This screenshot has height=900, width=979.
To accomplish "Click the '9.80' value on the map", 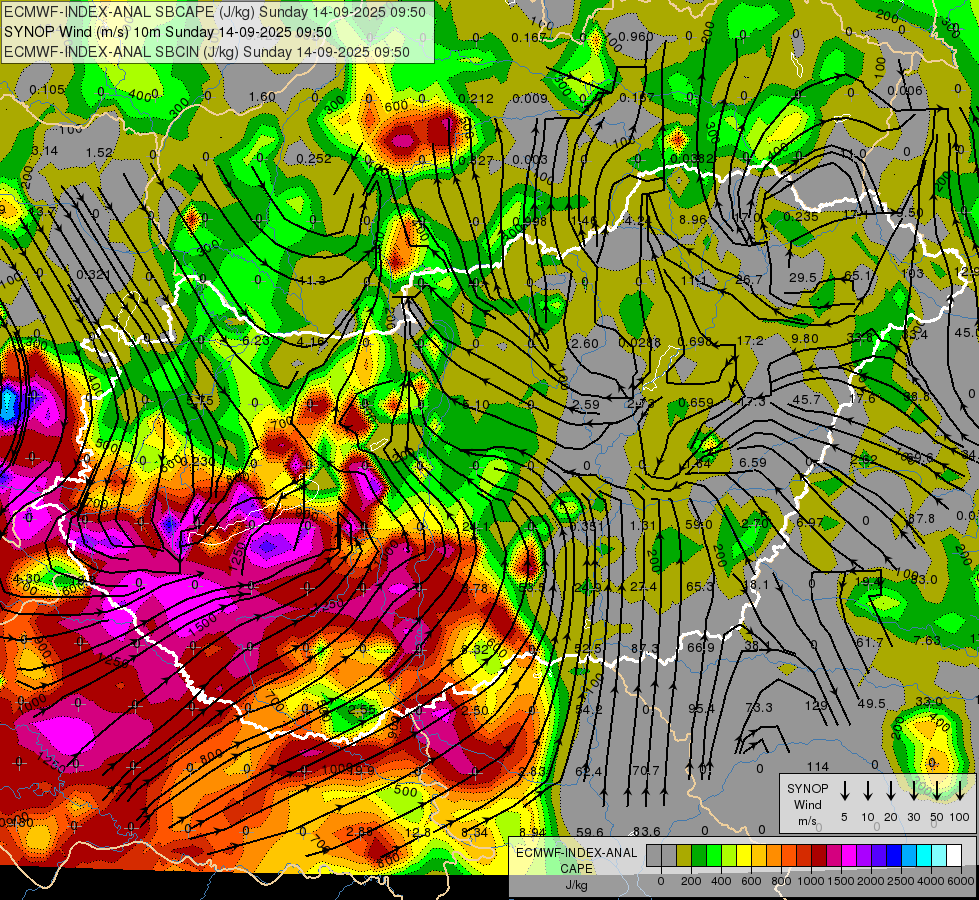I will click(805, 338).
